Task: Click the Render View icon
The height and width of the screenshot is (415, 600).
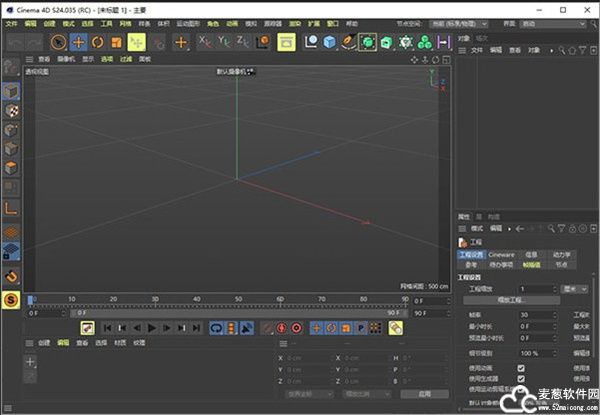Action: pos(287,42)
